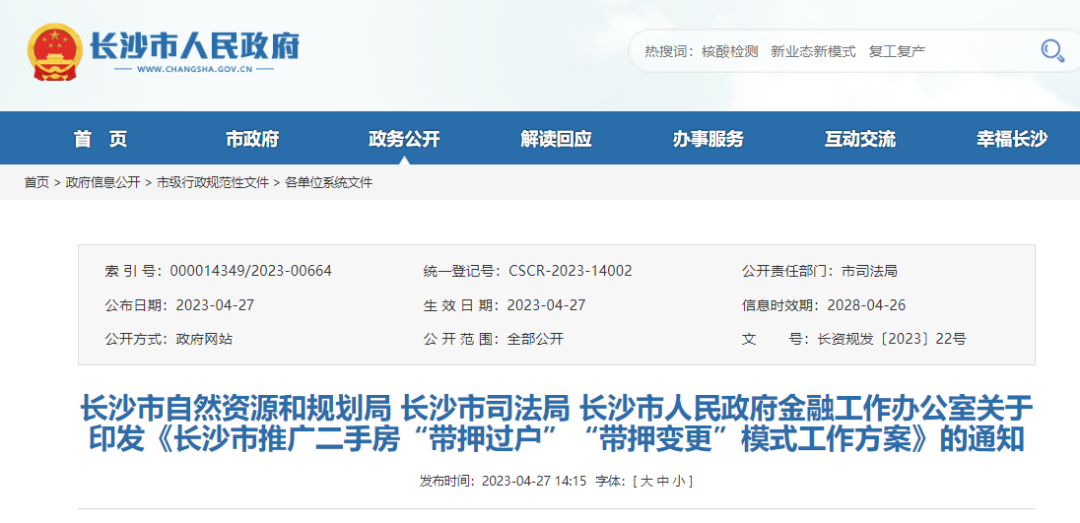Click the 核酸检测 hot search term
The width and height of the screenshot is (1080, 523).
[729, 51]
